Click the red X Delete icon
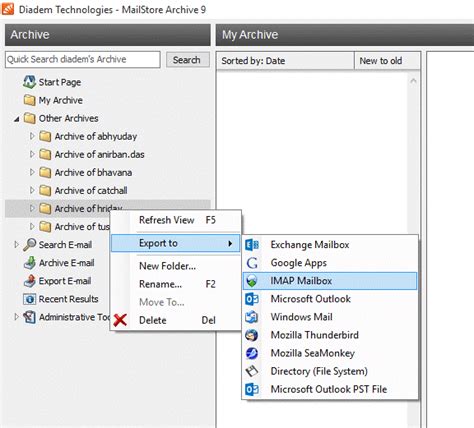 coord(120,320)
